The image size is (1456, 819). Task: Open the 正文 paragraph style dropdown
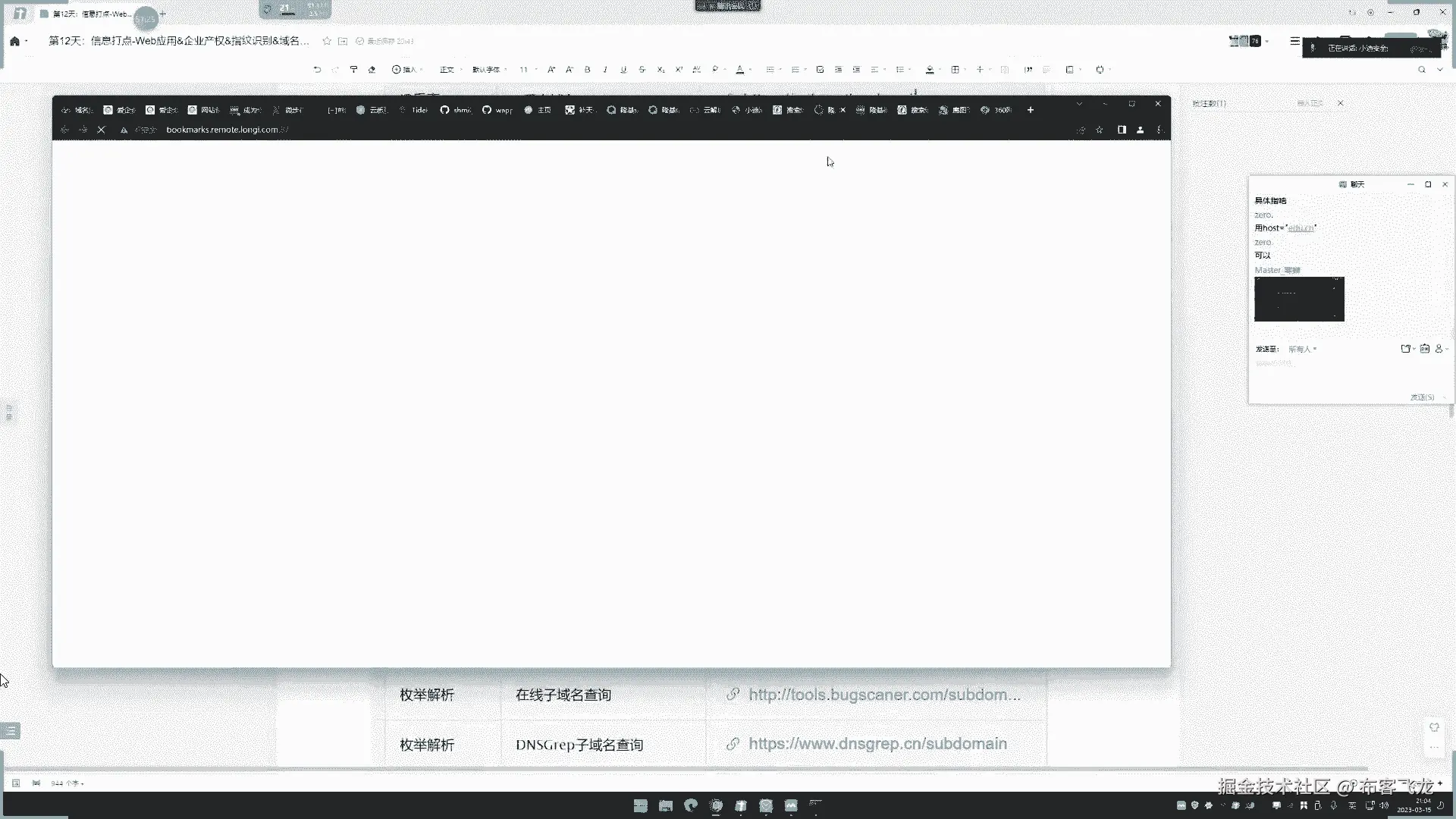(450, 70)
